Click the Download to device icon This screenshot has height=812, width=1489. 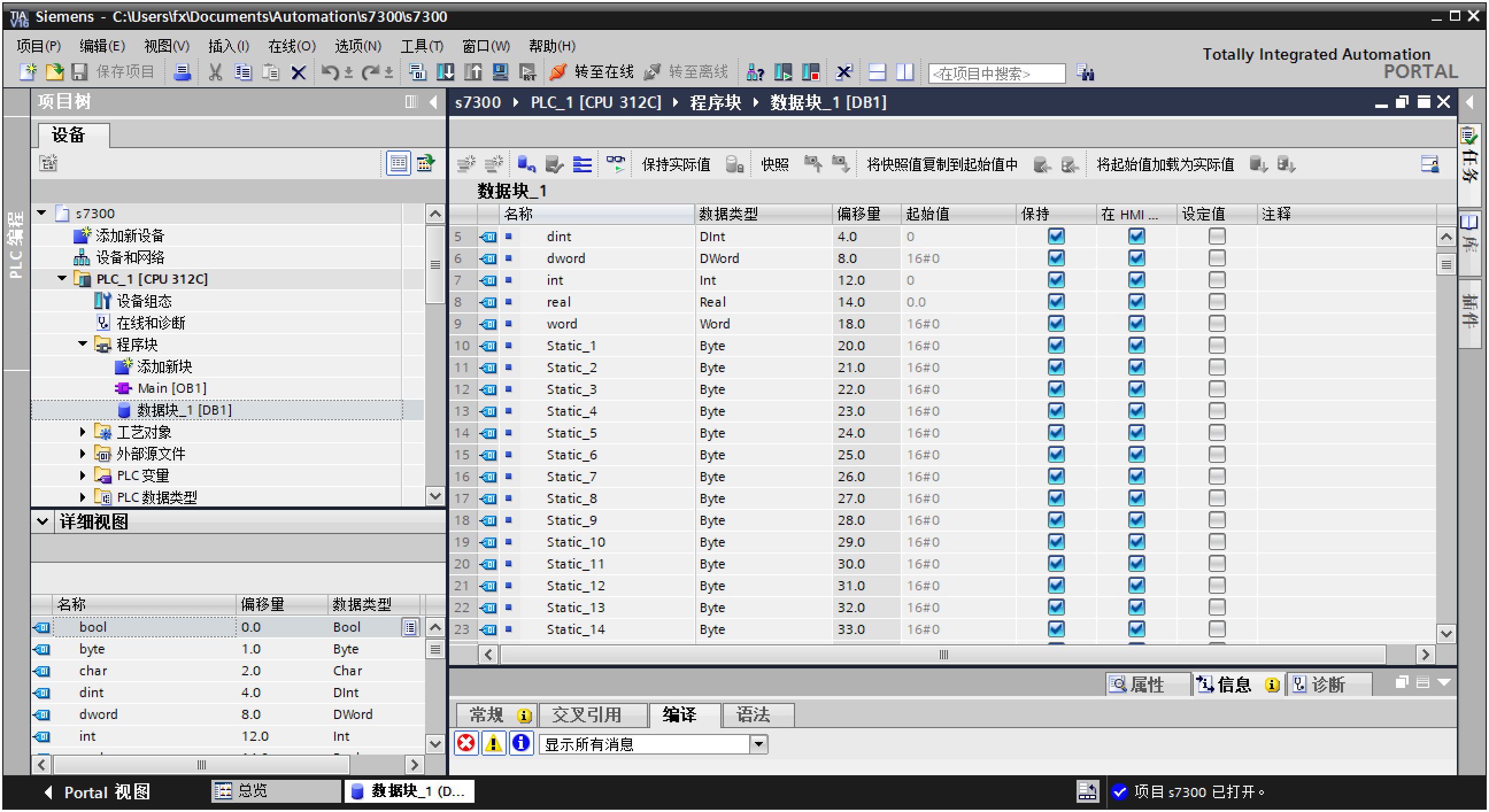tap(445, 72)
